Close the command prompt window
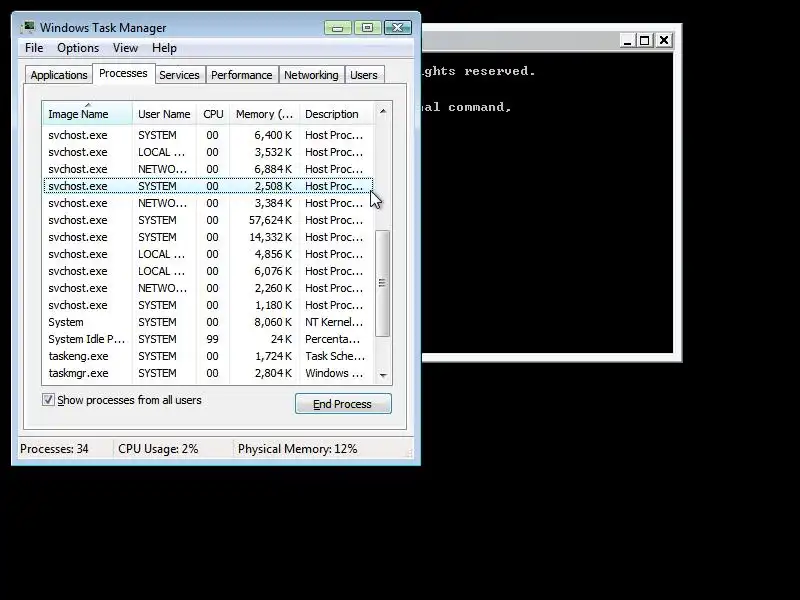 pos(664,40)
